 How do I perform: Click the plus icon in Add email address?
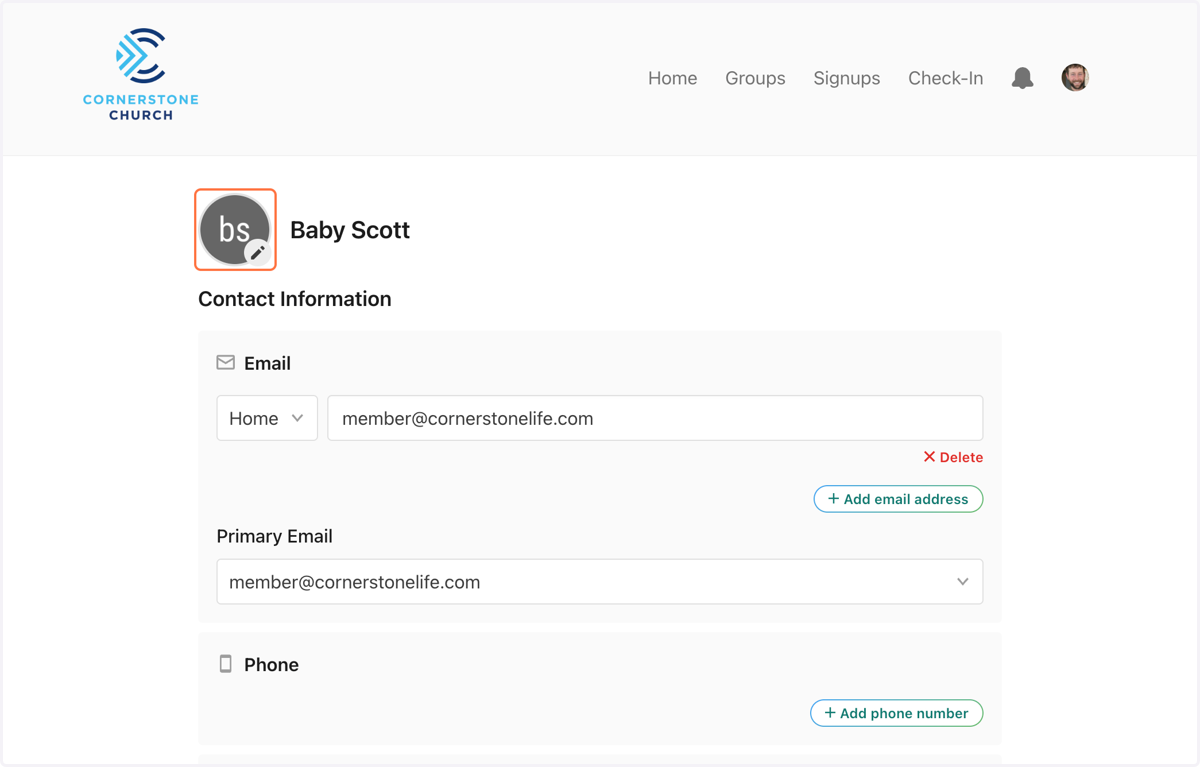(833, 499)
